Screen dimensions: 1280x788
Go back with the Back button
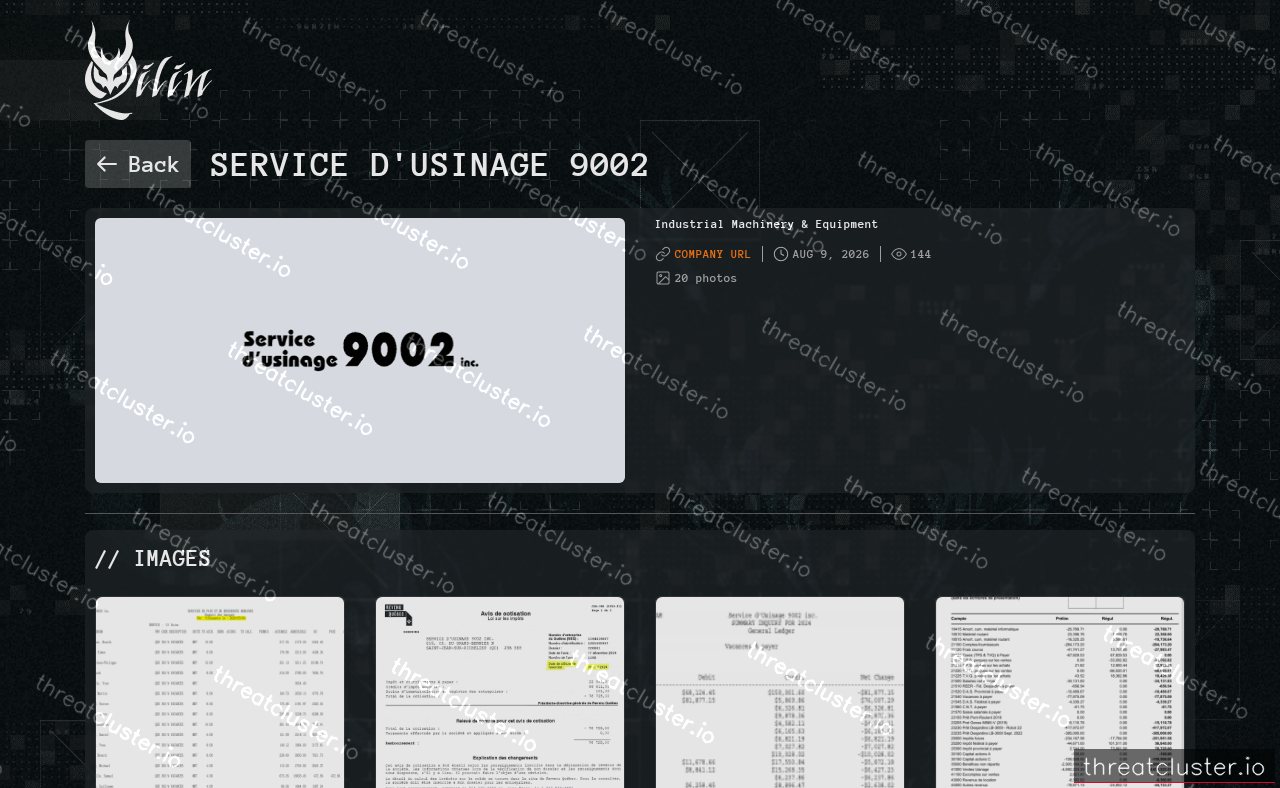tap(138, 164)
